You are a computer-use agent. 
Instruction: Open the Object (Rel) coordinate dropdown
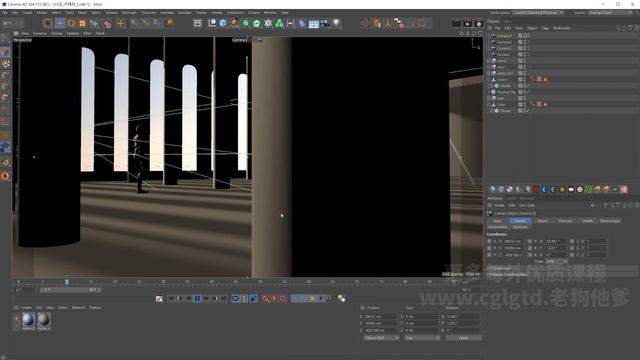pos(381,338)
